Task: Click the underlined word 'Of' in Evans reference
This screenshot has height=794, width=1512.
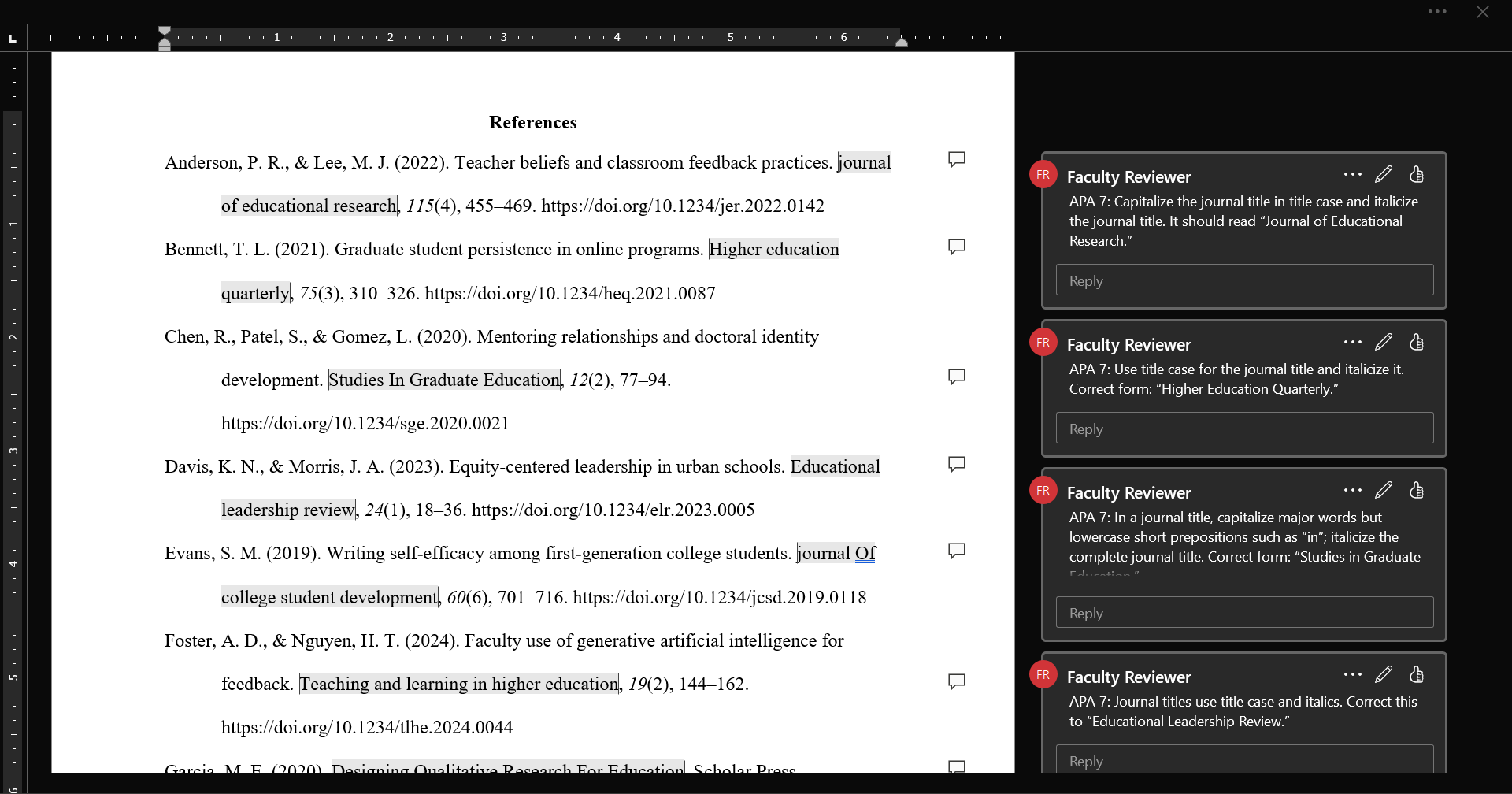Action: [865, 554]
